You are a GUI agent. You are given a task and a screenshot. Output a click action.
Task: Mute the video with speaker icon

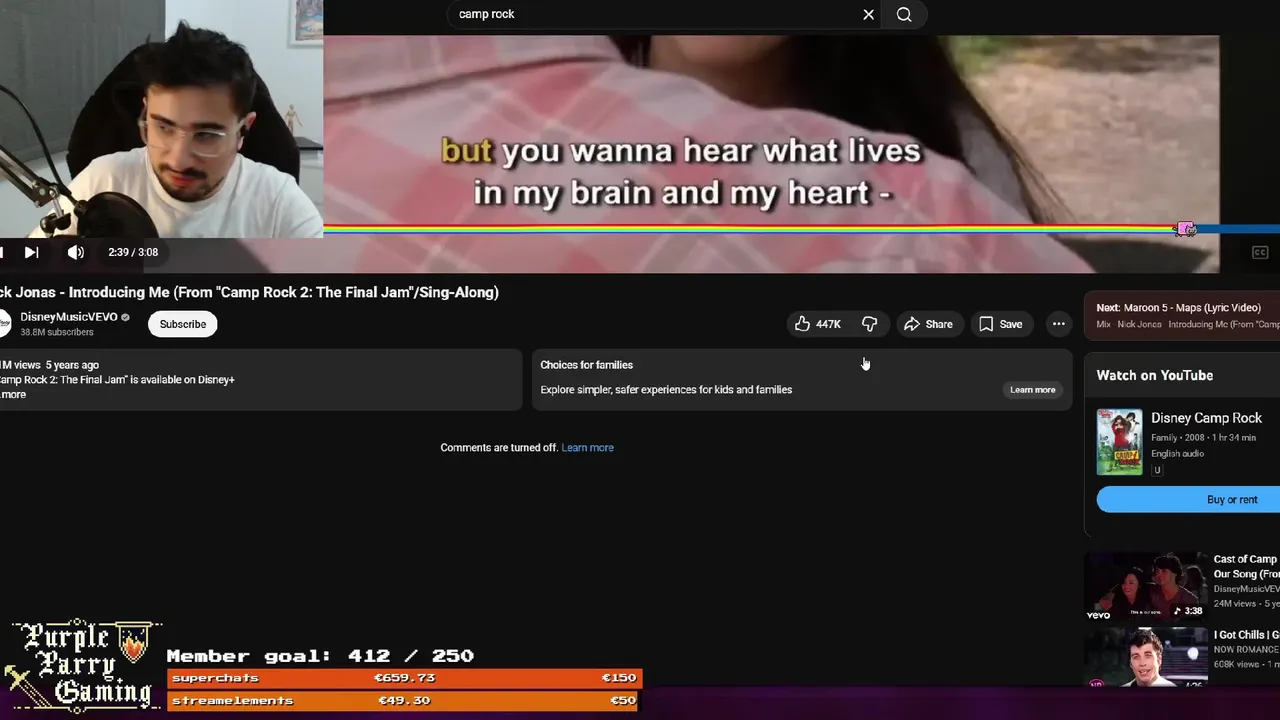click(x=76, y=252)
